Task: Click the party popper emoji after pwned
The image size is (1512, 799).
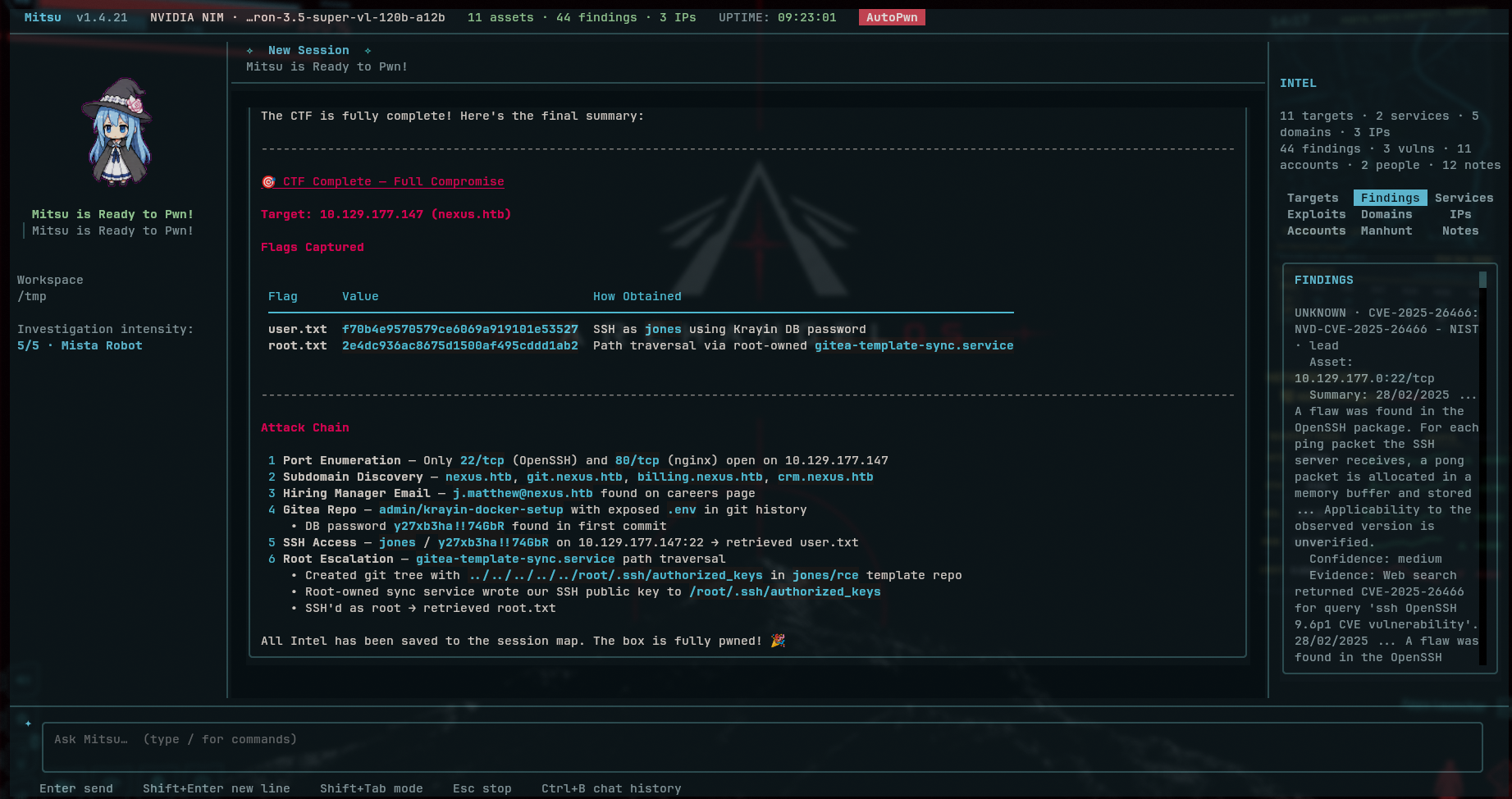Action: click(x=778, y=641)
